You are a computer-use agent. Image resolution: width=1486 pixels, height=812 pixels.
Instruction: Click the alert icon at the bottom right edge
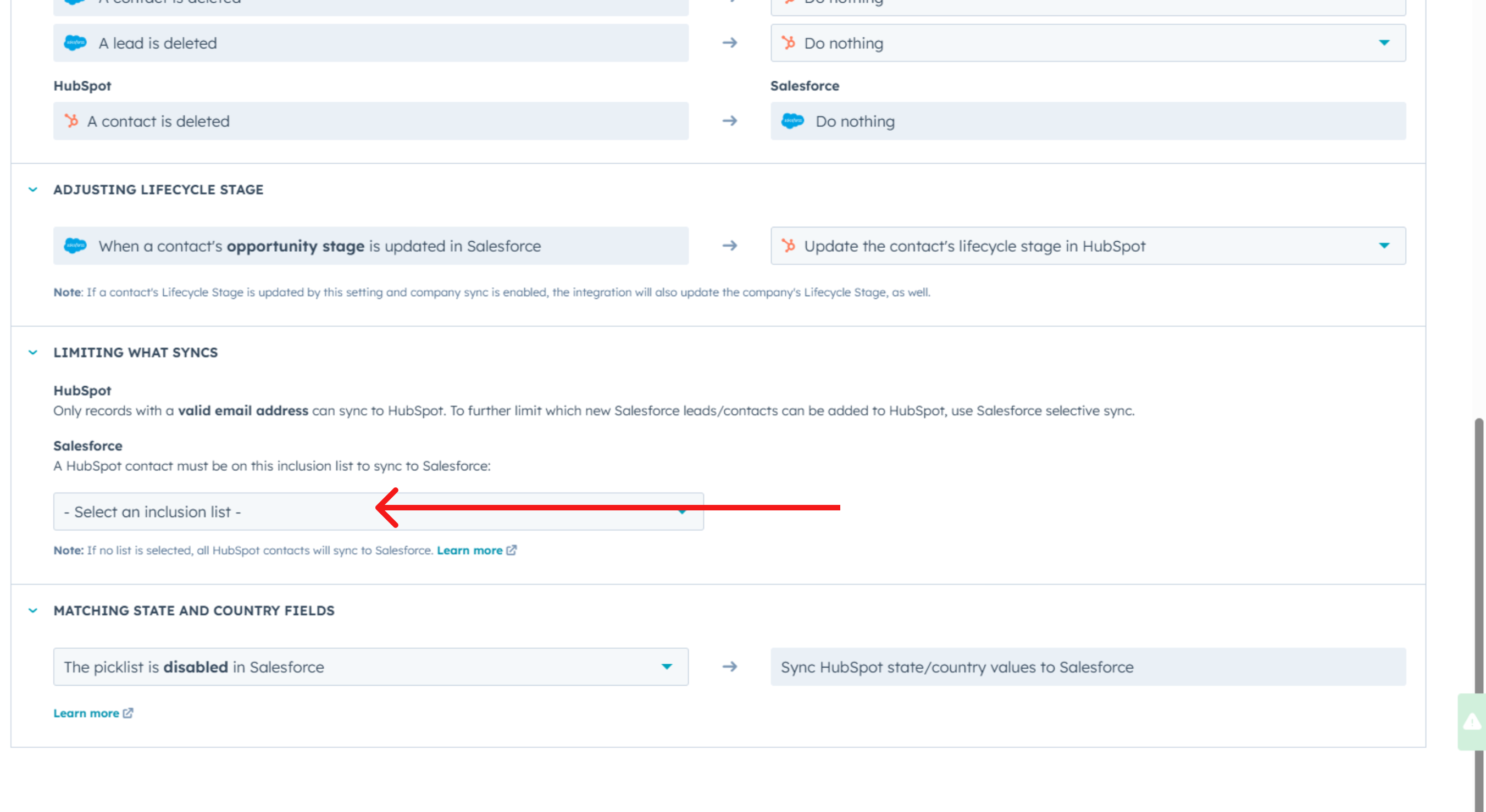tap(1472, 721)
